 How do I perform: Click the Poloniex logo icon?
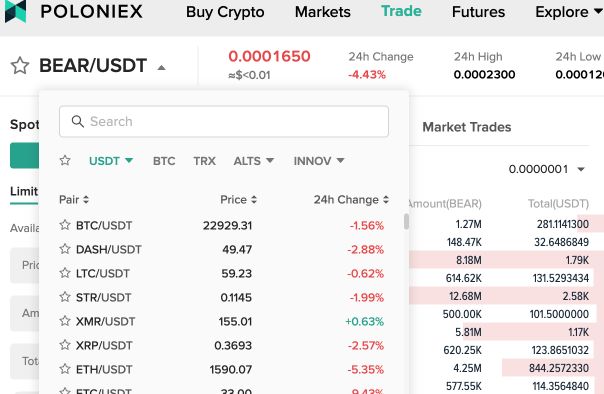(15, 11)
